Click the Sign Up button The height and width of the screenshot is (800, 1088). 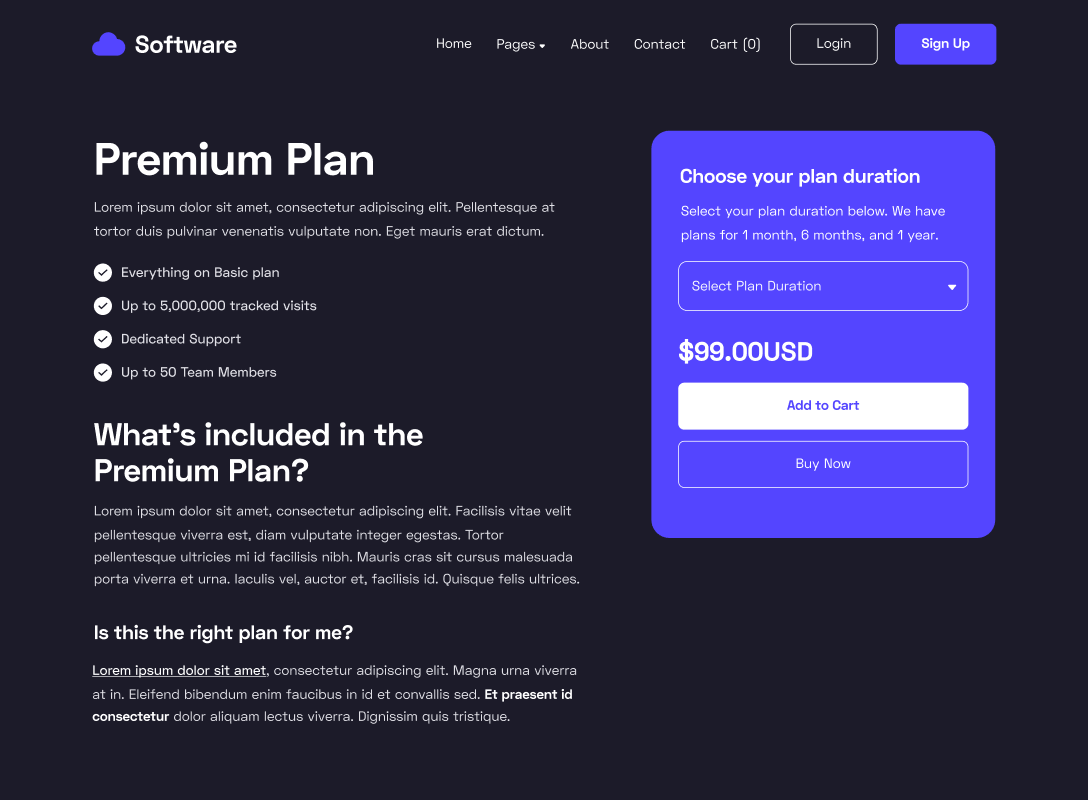[x=945, y=44]
